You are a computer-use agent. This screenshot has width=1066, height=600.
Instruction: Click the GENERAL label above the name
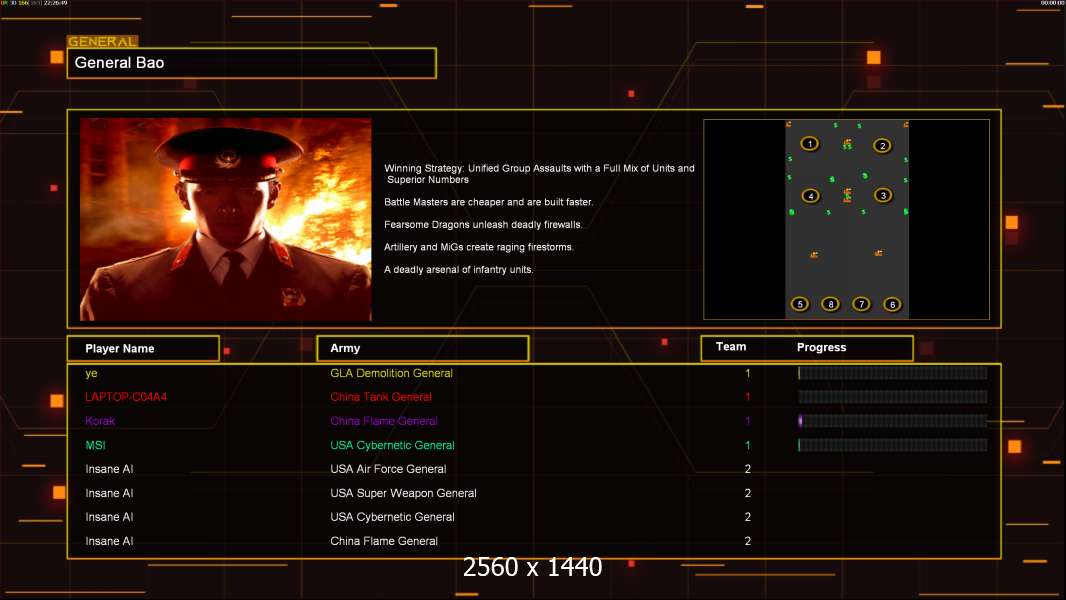point(103,41)
